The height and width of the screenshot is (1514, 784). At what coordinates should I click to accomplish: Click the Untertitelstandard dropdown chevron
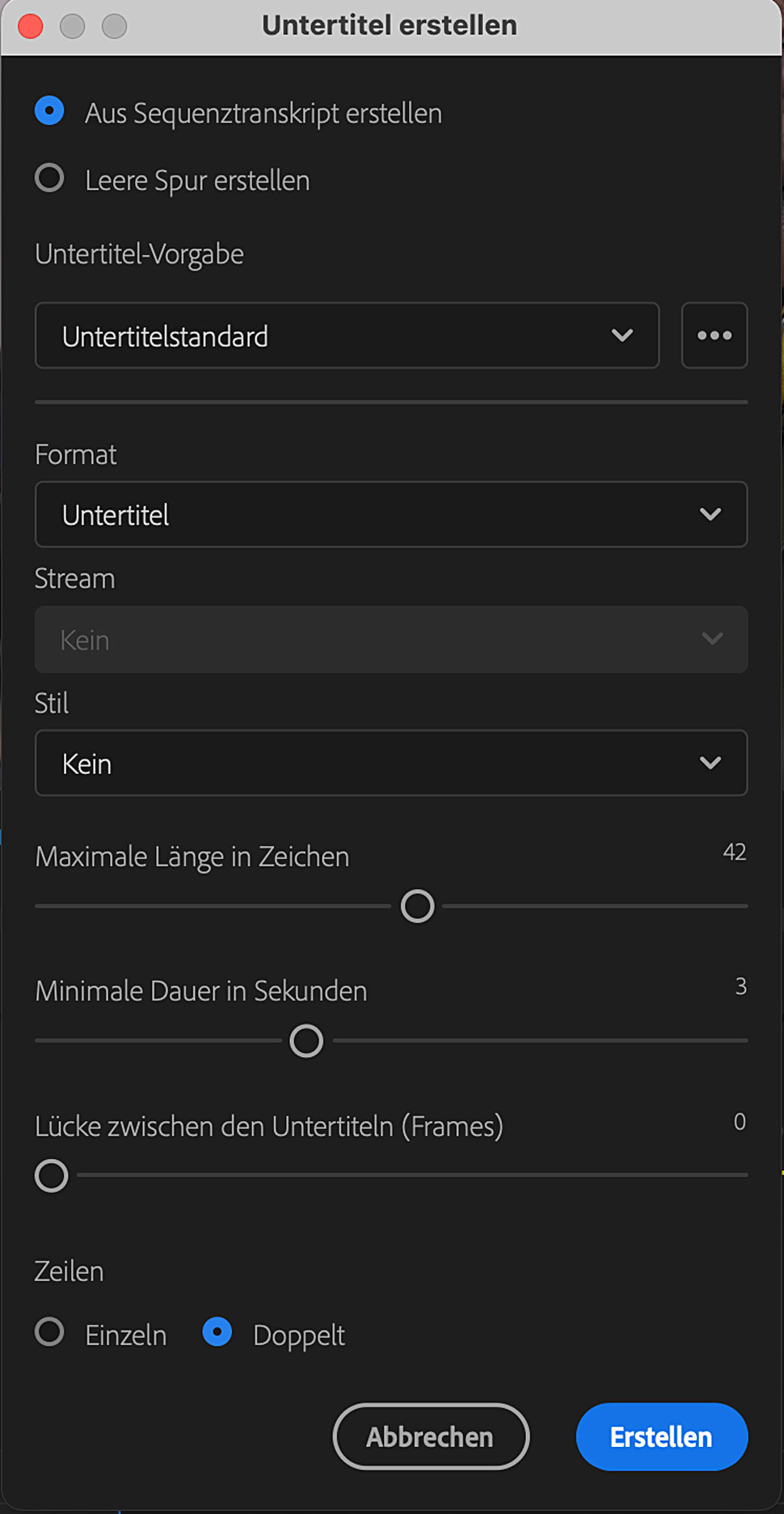click(622, 336)
